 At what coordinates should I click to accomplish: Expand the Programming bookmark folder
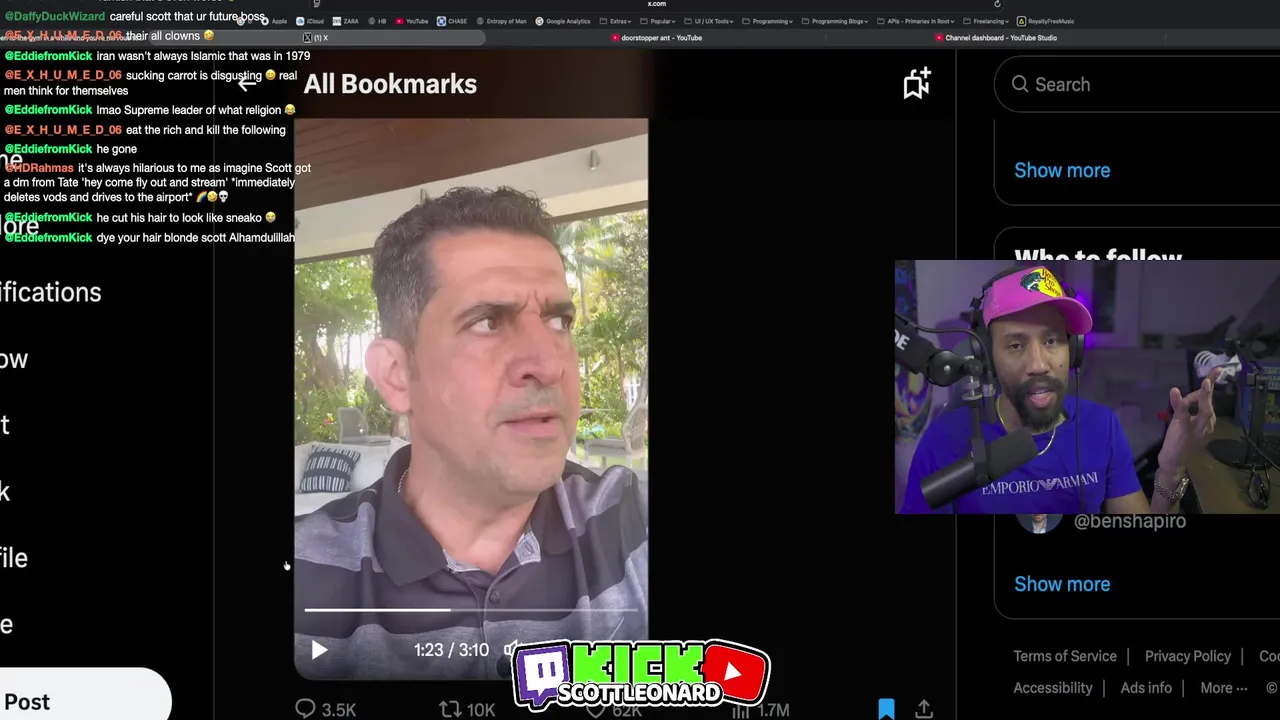click(x=768, y=21)
